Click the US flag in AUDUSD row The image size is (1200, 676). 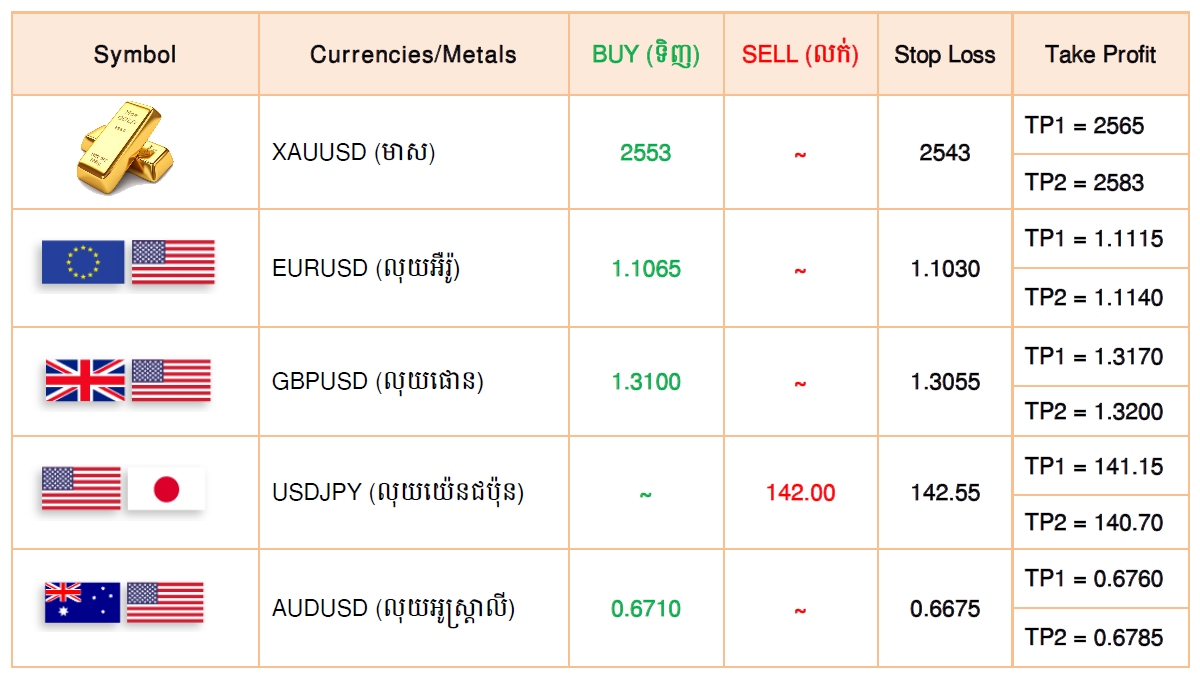click(165, 603)
